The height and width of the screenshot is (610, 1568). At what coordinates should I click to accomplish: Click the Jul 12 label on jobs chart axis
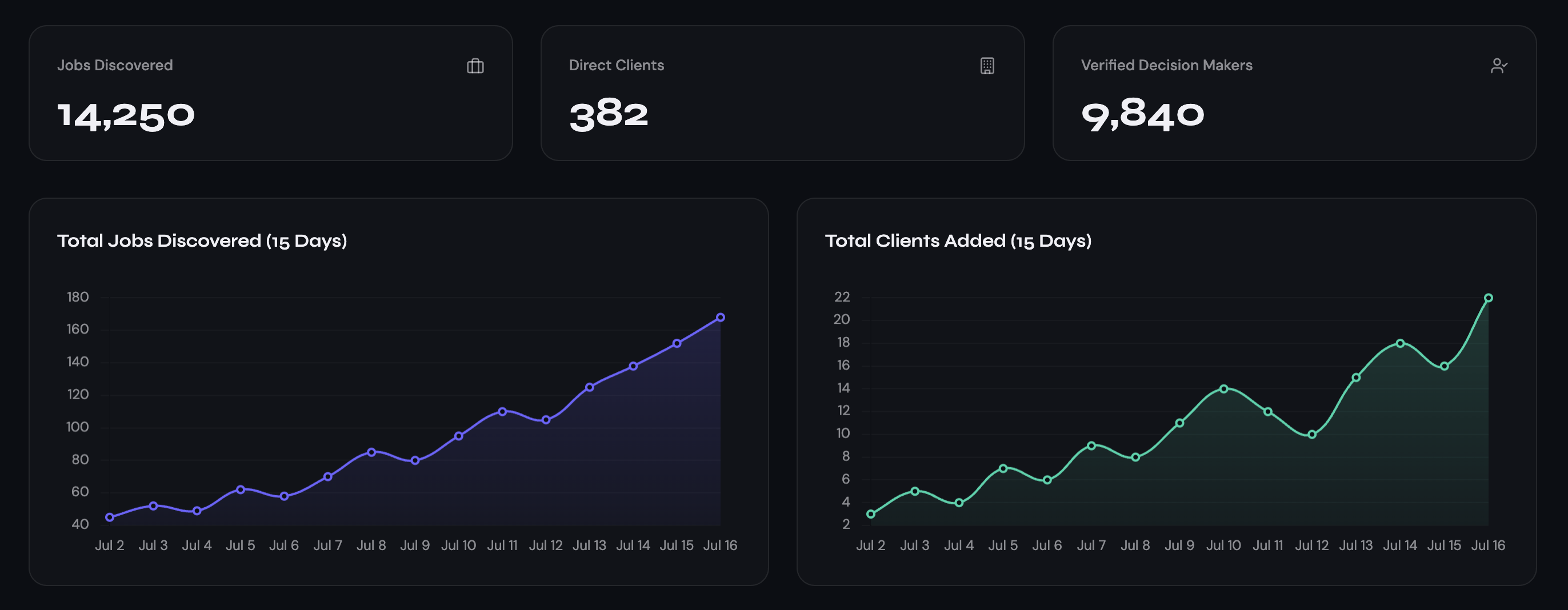[546, 545]
